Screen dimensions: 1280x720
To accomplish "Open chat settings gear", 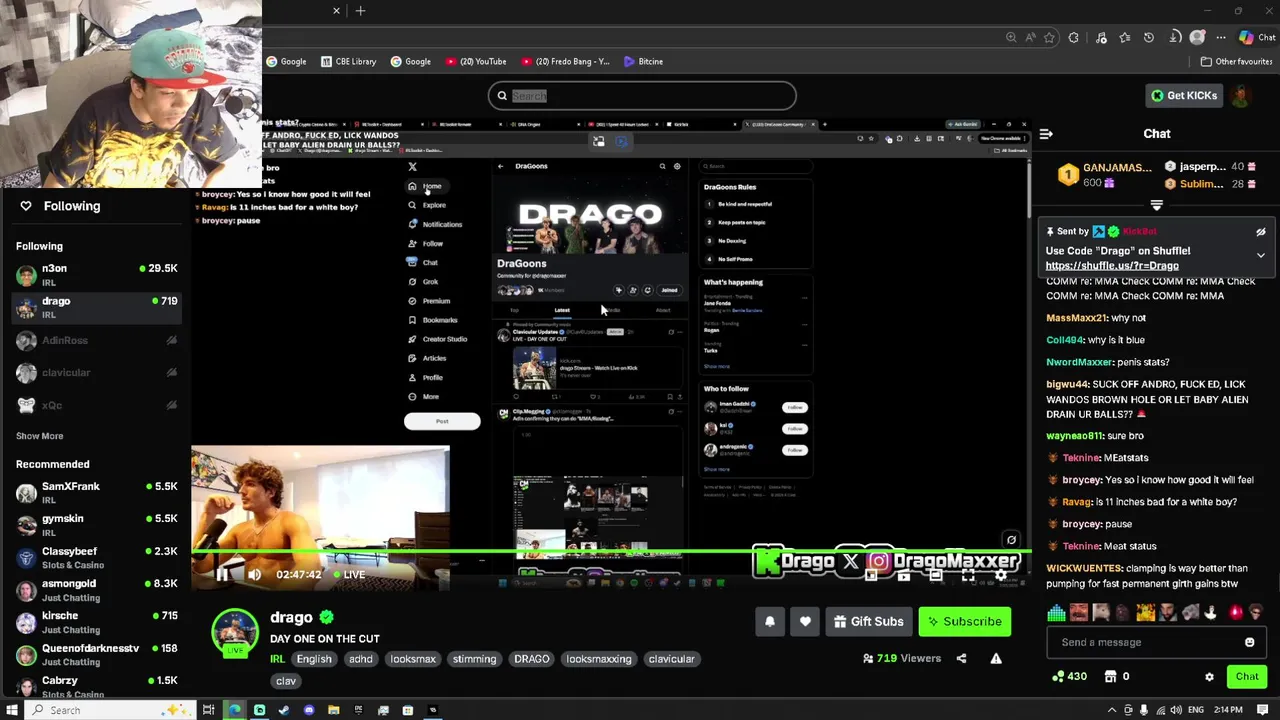I will point(1209,677).
